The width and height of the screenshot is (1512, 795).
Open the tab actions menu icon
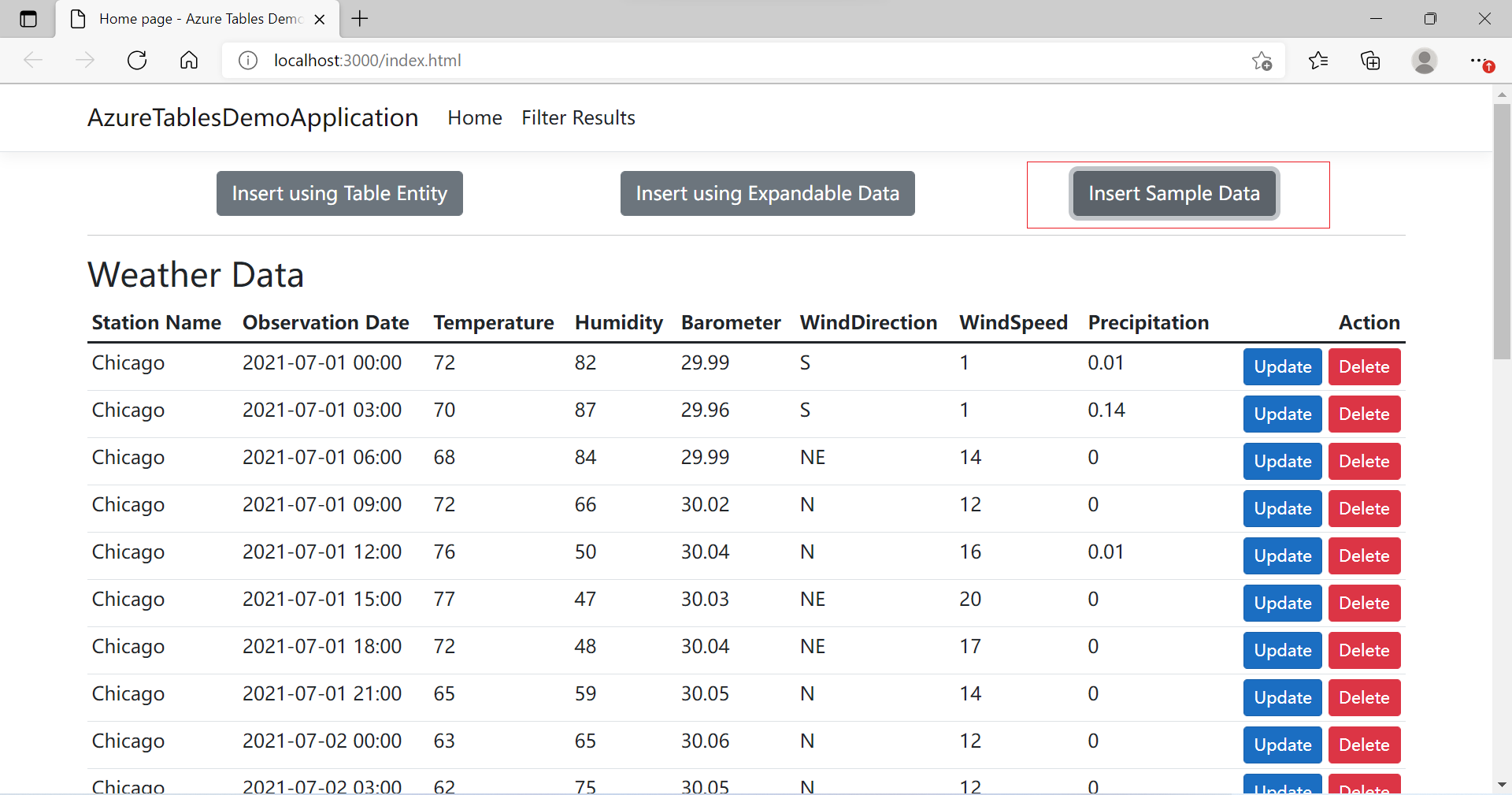(x=28, y=19)
